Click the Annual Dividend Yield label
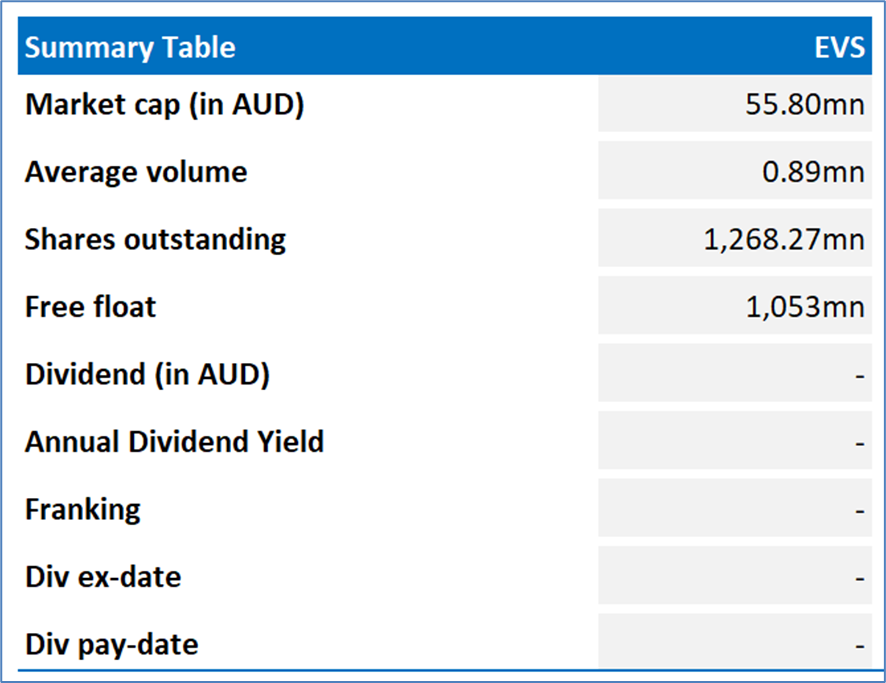Screen dimensions: 886x683 pos(175,442)
